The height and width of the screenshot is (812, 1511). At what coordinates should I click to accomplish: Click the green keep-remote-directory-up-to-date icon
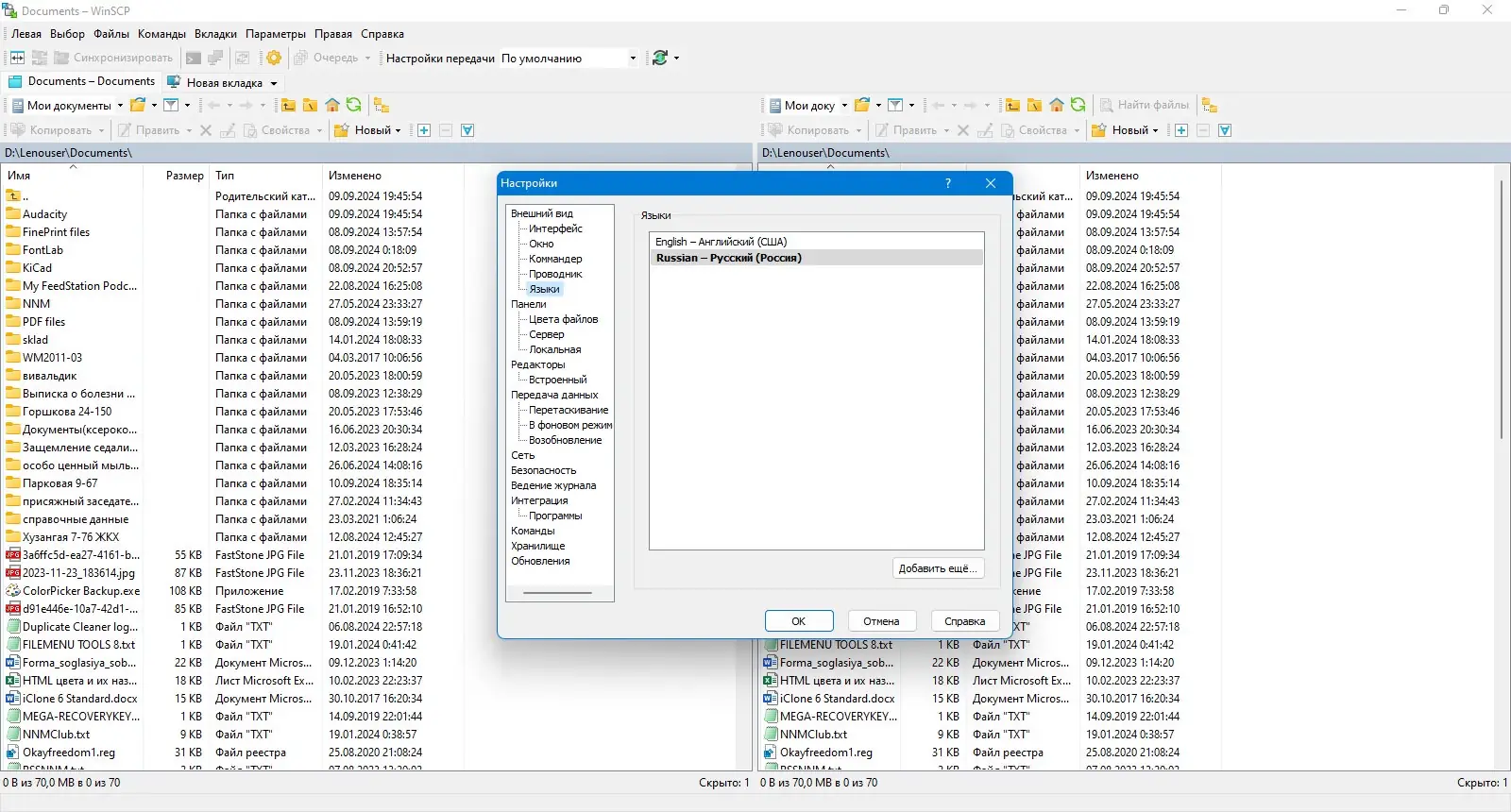pyautogui.click(x=660, y=58)
